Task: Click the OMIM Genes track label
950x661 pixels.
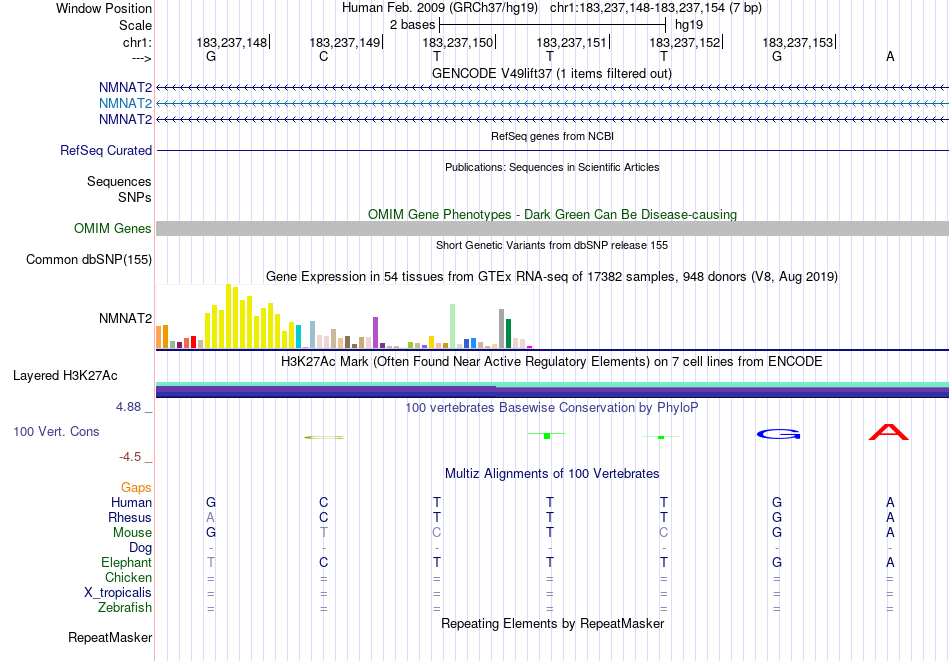Action: pyautogui.click(x=113, y=228)
